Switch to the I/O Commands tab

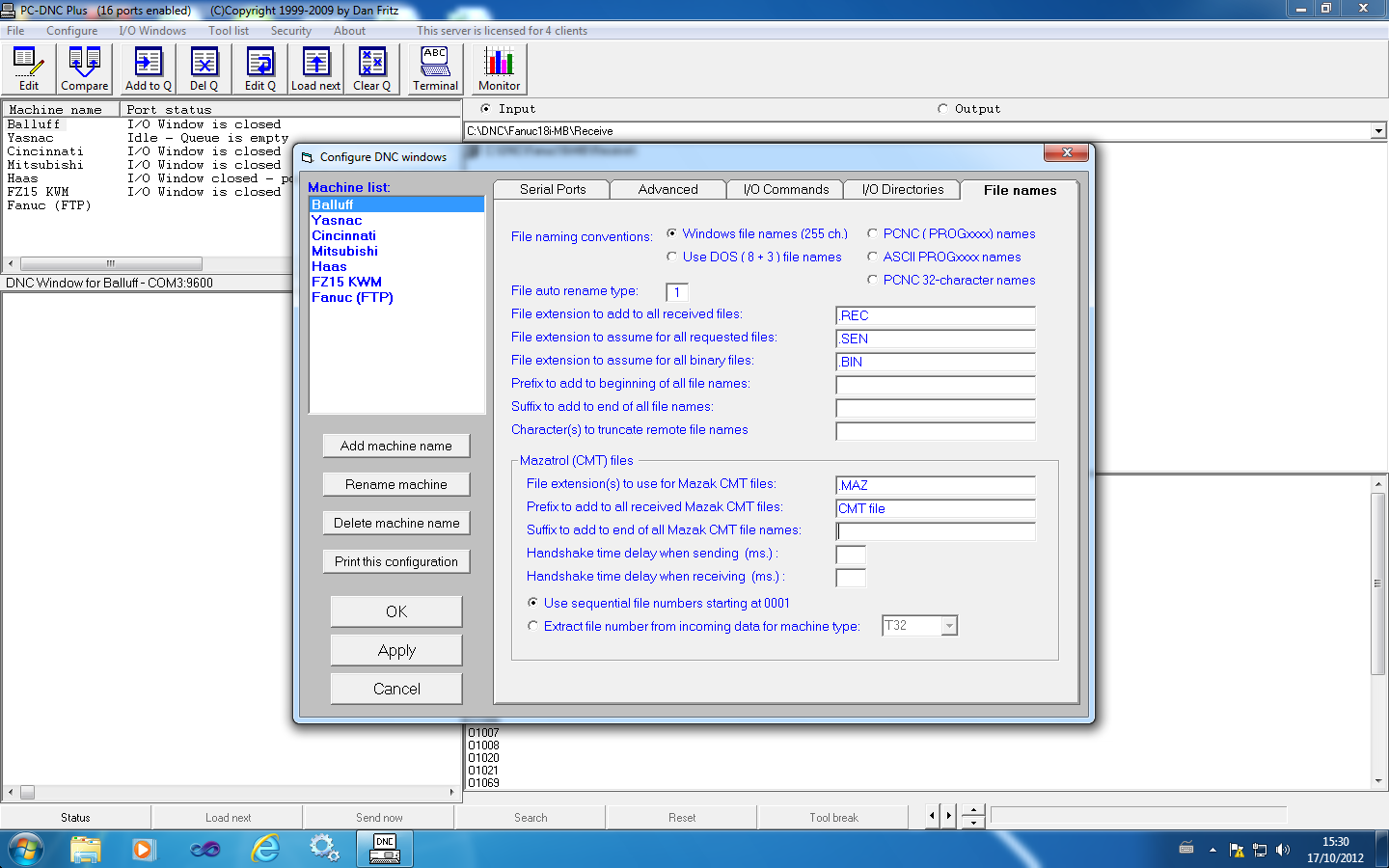pos(785,190)
